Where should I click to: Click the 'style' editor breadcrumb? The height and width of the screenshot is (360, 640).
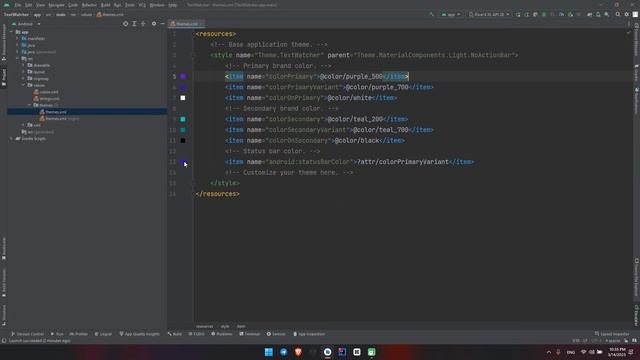click(225, 326)
